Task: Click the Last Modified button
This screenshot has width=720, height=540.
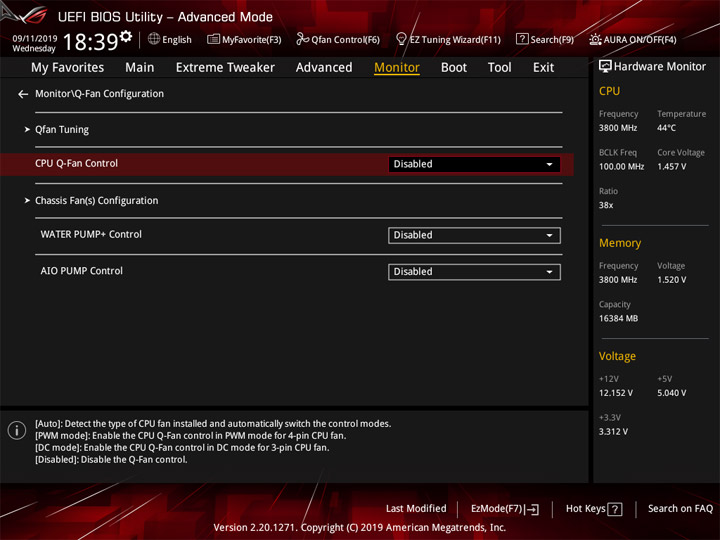Action: click(x=416, y=509)
